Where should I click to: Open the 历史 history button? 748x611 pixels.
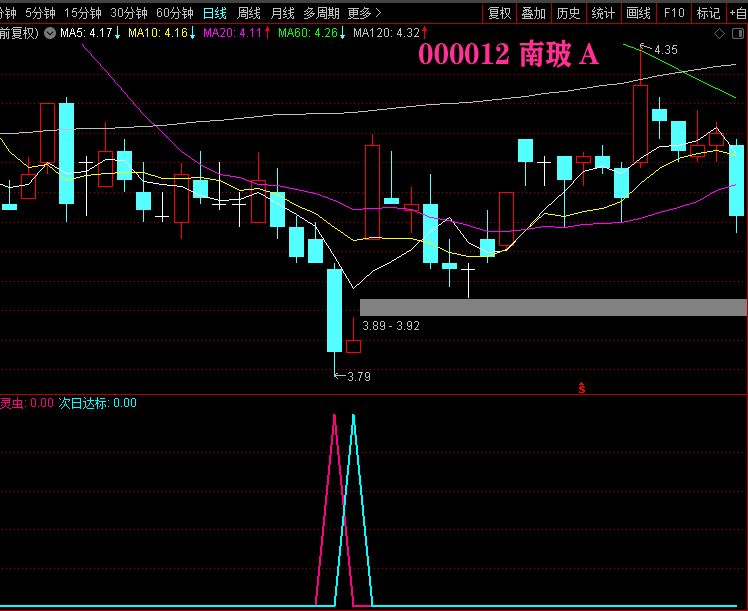(568, 13)
